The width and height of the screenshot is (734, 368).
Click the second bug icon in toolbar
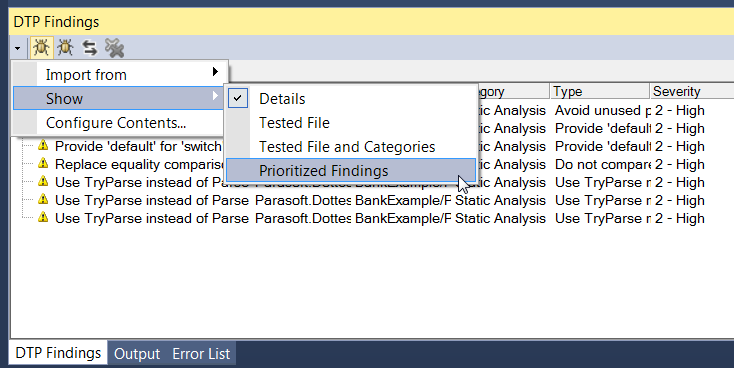pyautogui.click(x=65, y=48)
